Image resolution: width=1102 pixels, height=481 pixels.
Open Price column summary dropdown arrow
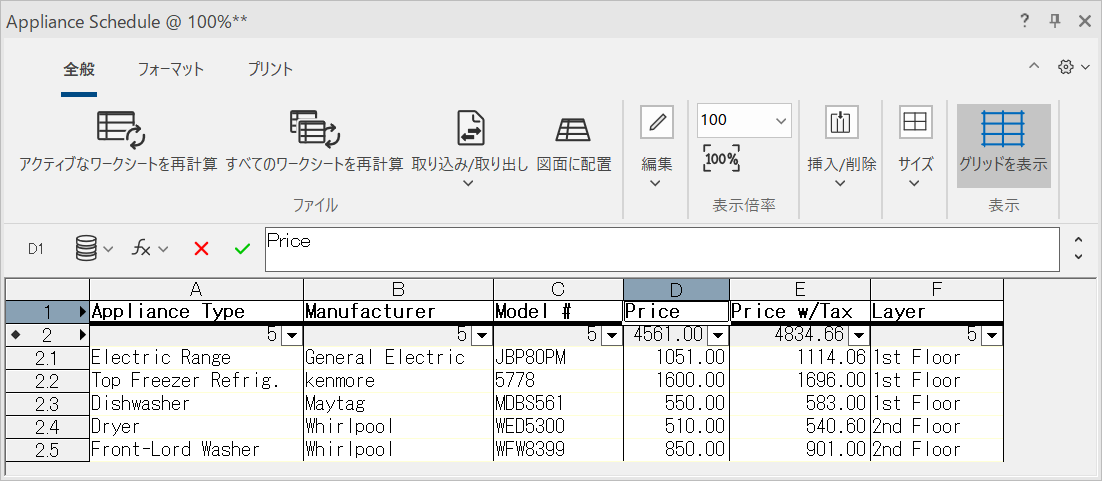[x=717, y=335]
